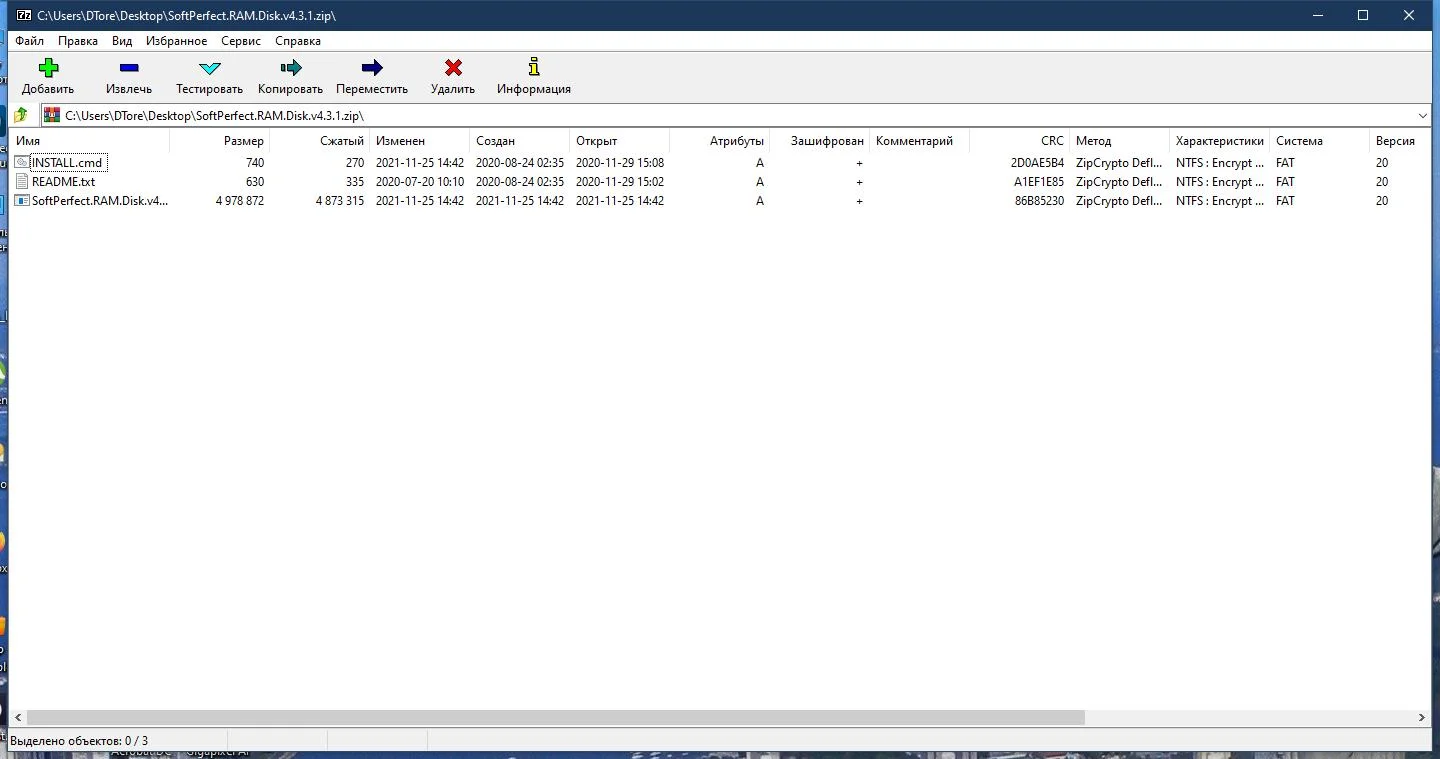Screen dimensions: 1440x759
Task: Click the Переместить arrow icon
Action: point(372,68)
